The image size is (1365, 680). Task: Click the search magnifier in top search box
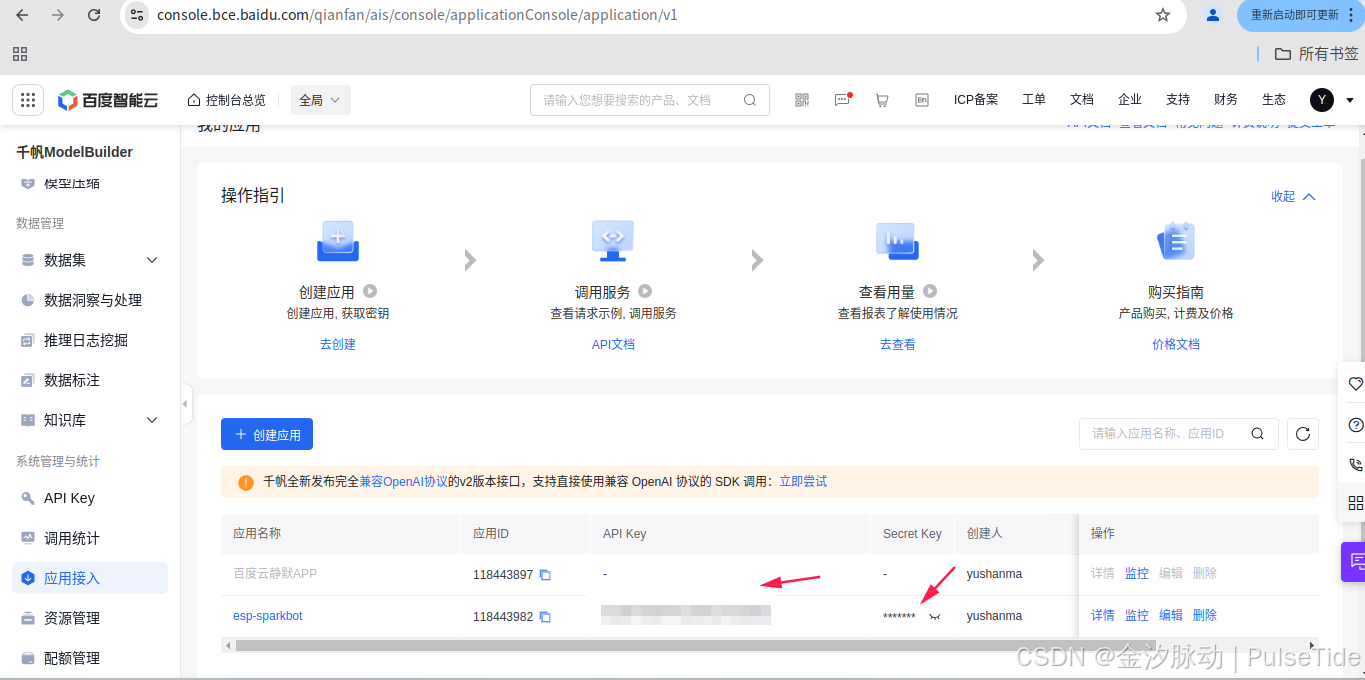pos(750,100)
